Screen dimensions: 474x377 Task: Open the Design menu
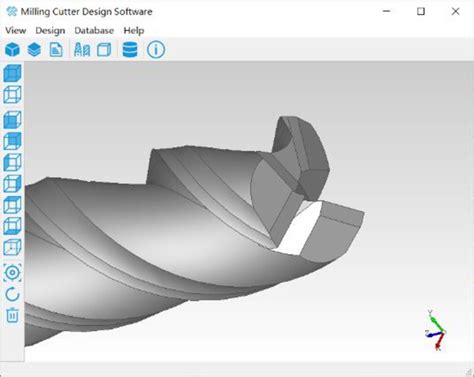coord(50,30)
